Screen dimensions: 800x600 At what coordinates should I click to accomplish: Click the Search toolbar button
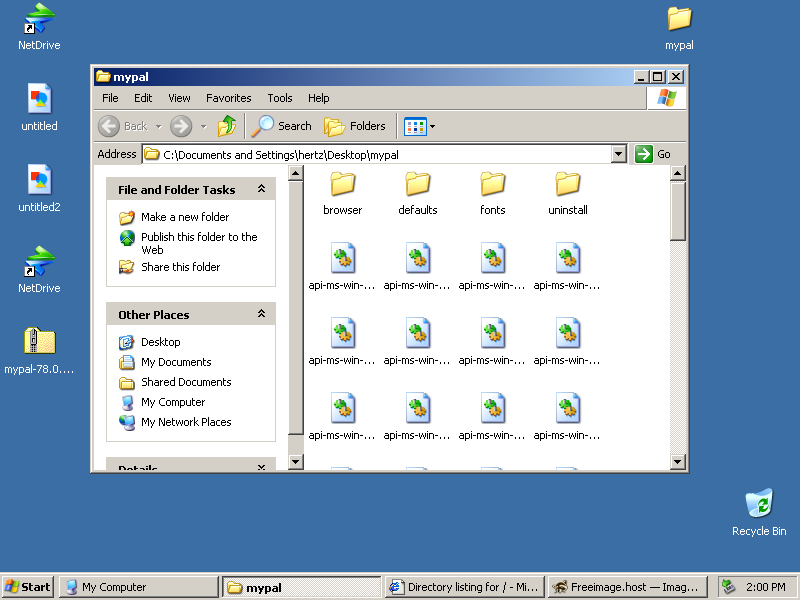pos(282,126)
